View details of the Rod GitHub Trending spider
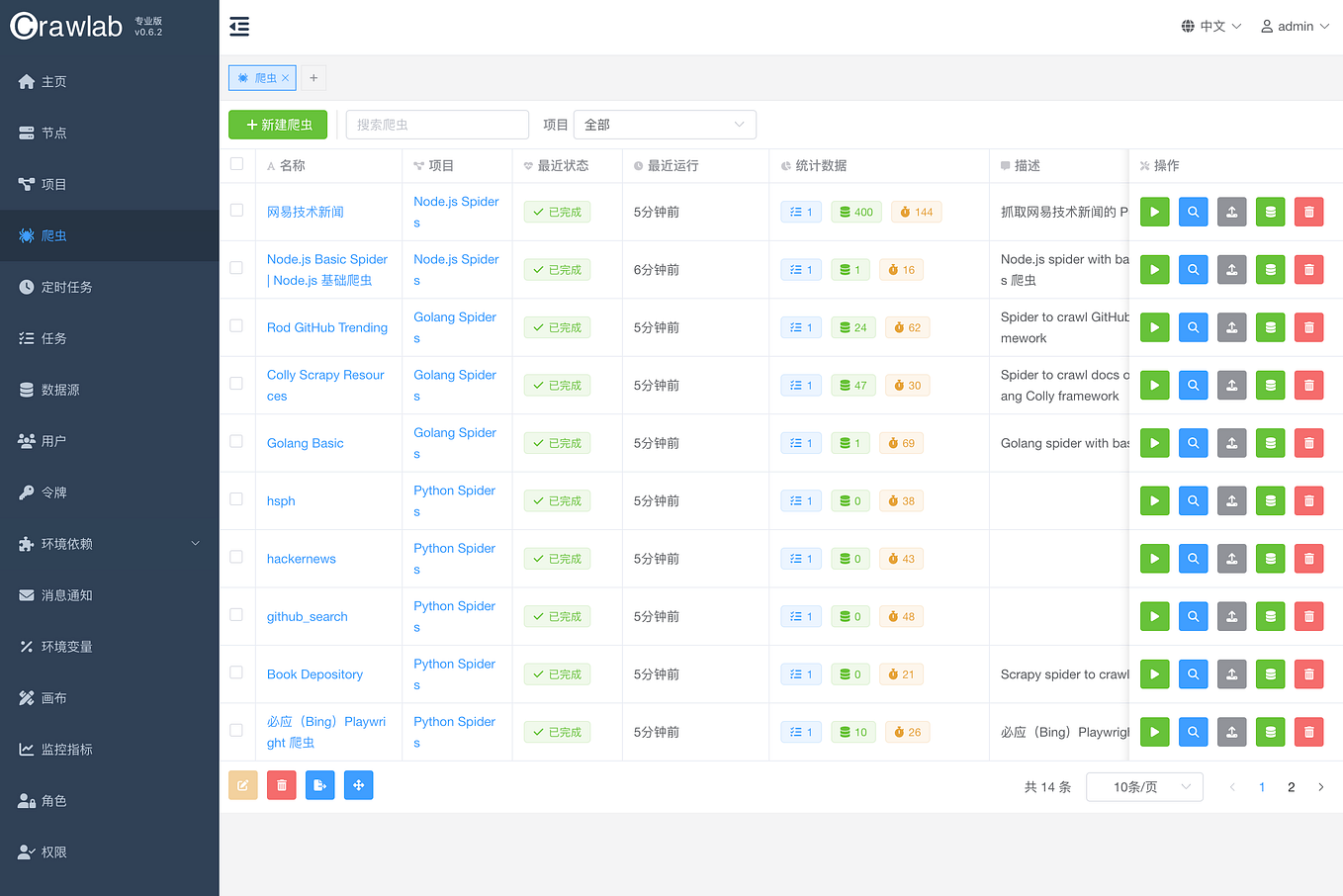 pos(1193,326)
